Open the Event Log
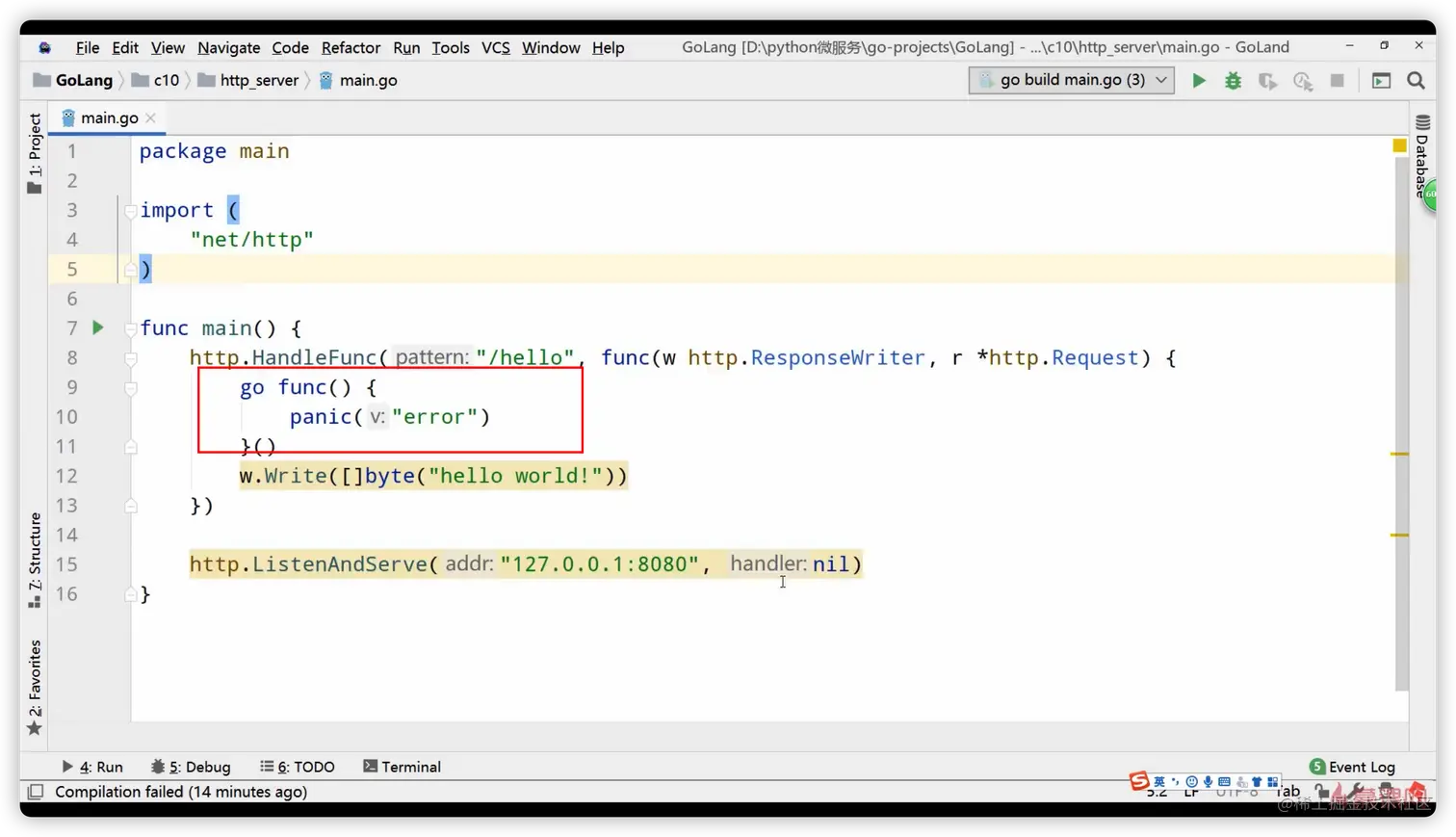Image resolution: width=1456 pixels, height=837 pixels. click(1352, 767)
